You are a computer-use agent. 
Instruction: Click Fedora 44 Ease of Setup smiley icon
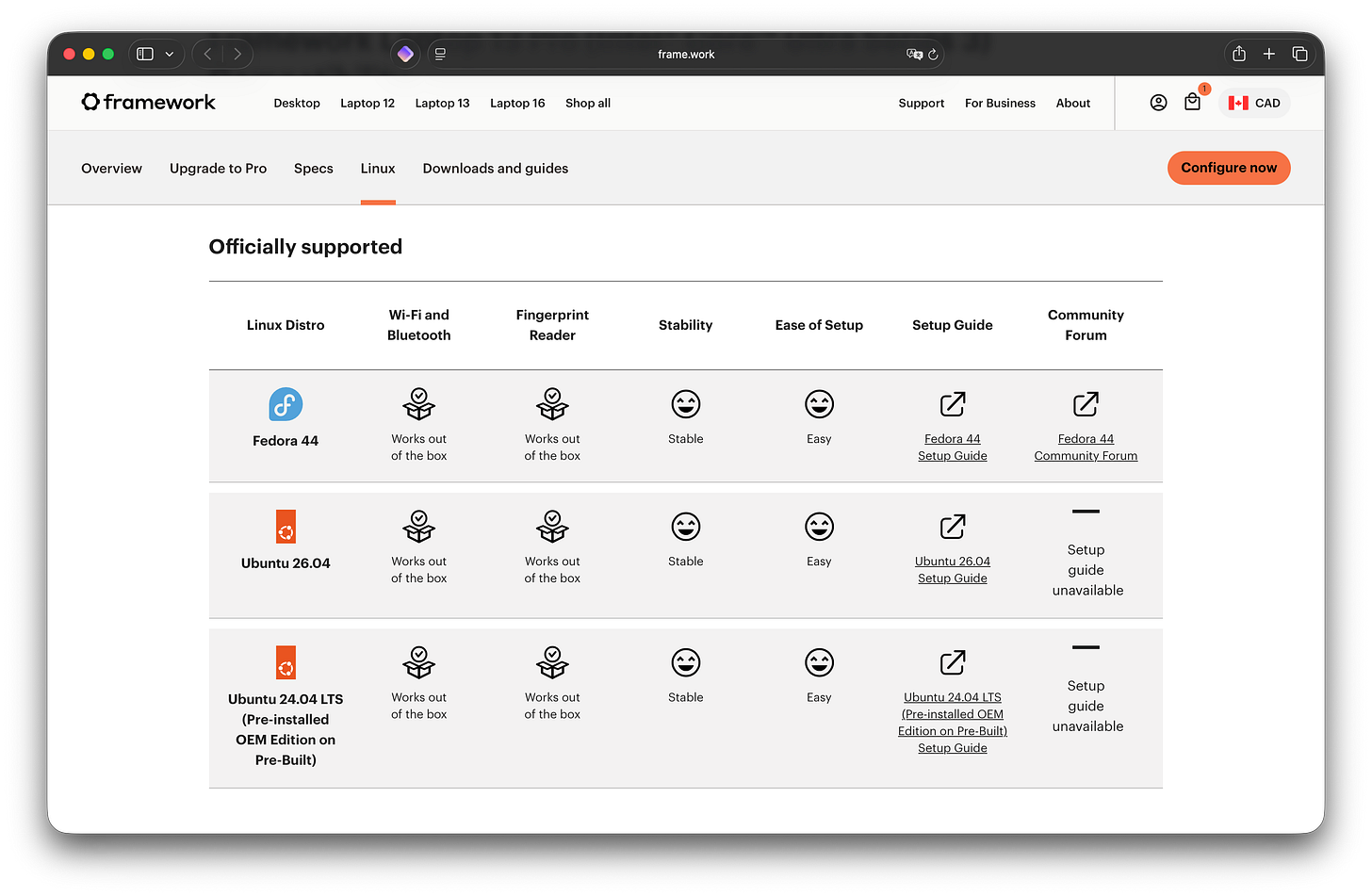[819, 404]
